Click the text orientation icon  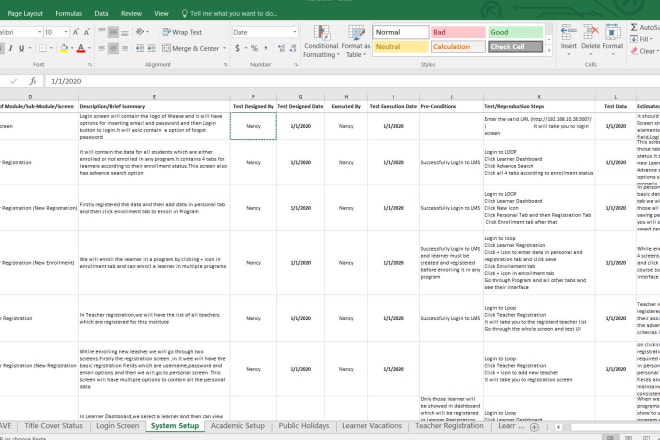pos(140,32)
